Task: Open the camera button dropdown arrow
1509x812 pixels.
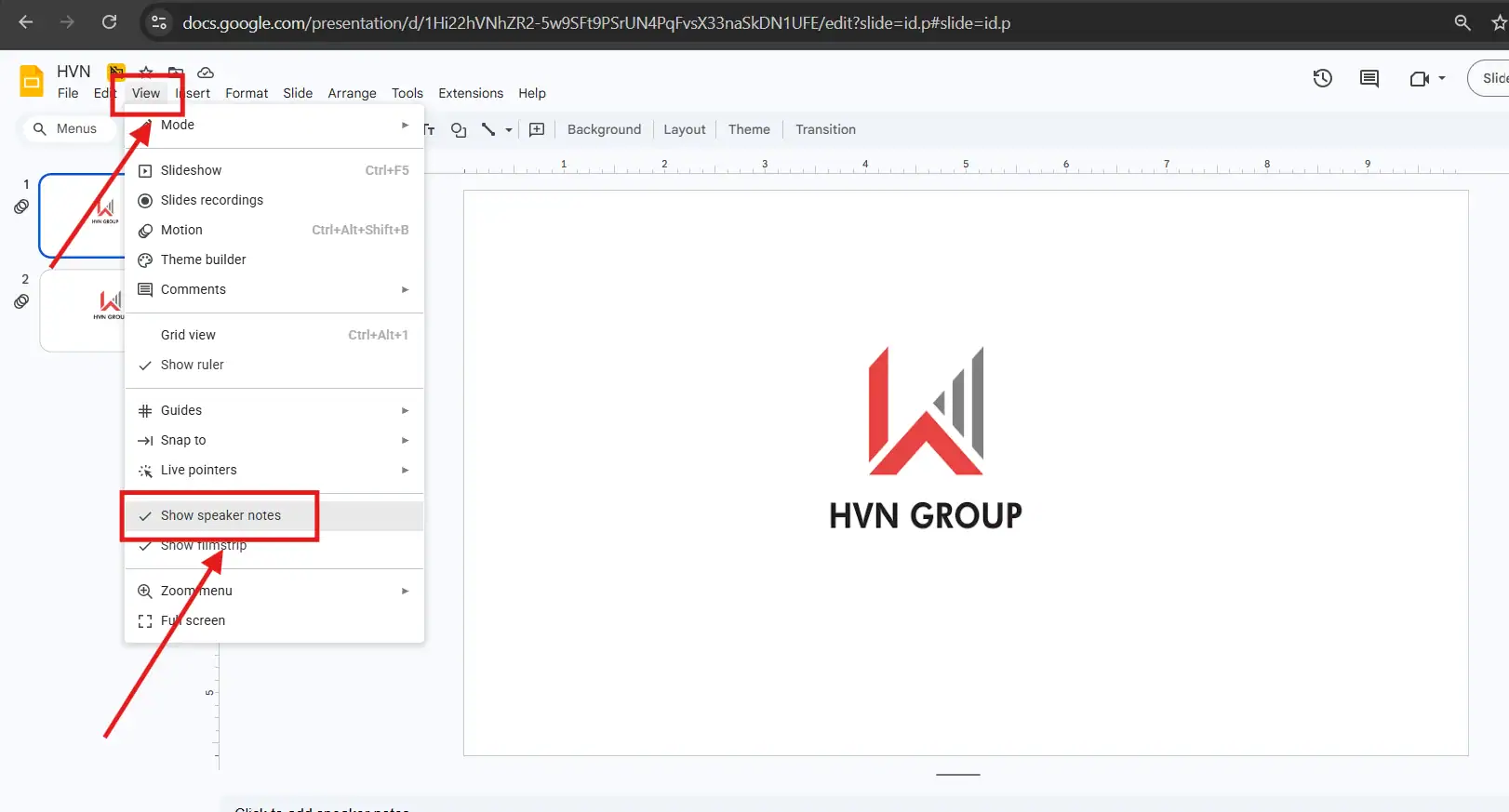Action: click(1442, 79)
